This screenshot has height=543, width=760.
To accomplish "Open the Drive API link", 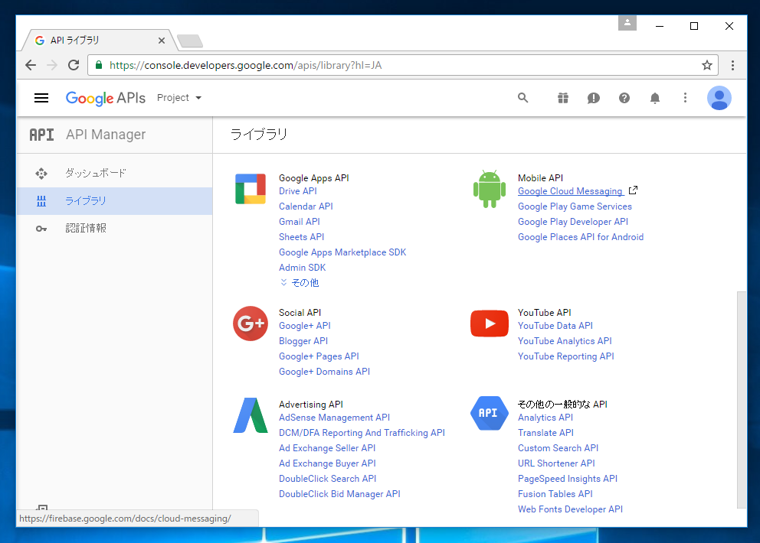I will [x=298, y=191].
